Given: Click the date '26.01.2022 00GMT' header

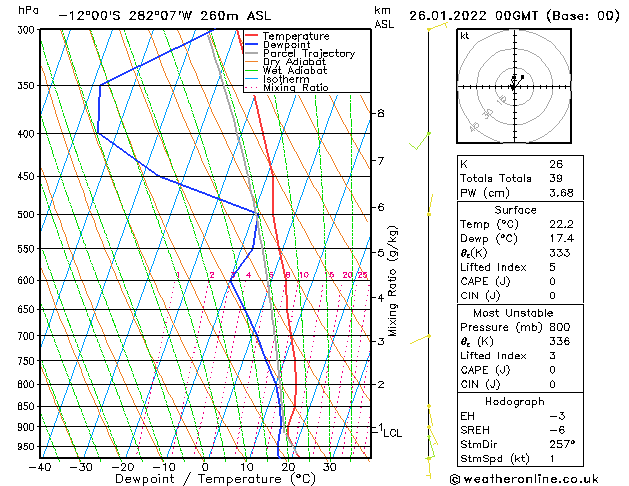Looking at the screenshot, I should [x=473, y=16].
